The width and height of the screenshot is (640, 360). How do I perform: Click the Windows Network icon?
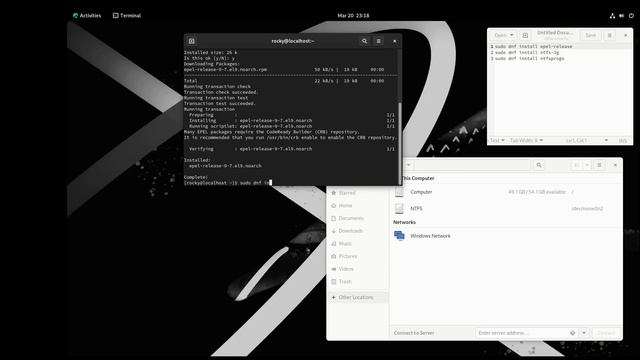click(x=399, y=236)
